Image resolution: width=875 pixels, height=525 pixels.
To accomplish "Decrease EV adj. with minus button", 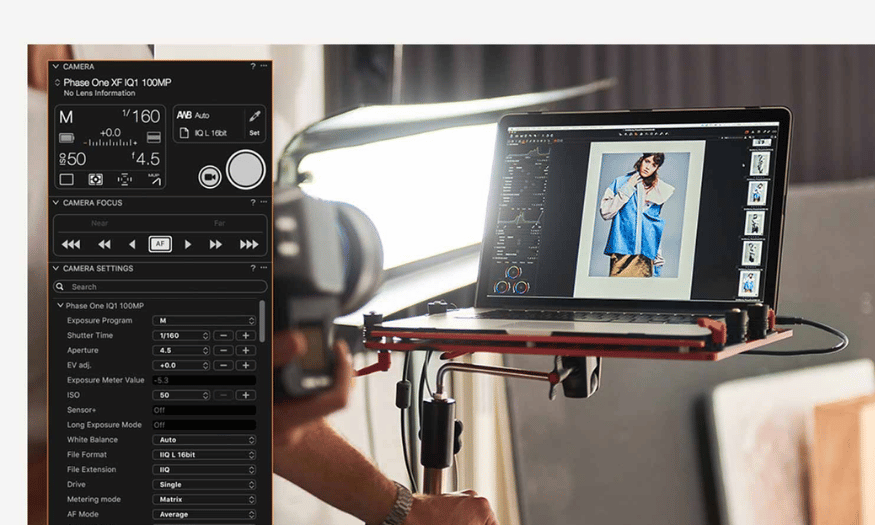I will click(223, 365).
